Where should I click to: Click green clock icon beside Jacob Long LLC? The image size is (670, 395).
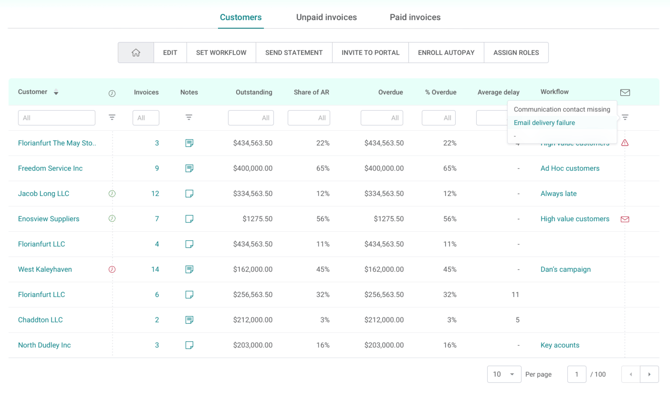coord(112,194)
